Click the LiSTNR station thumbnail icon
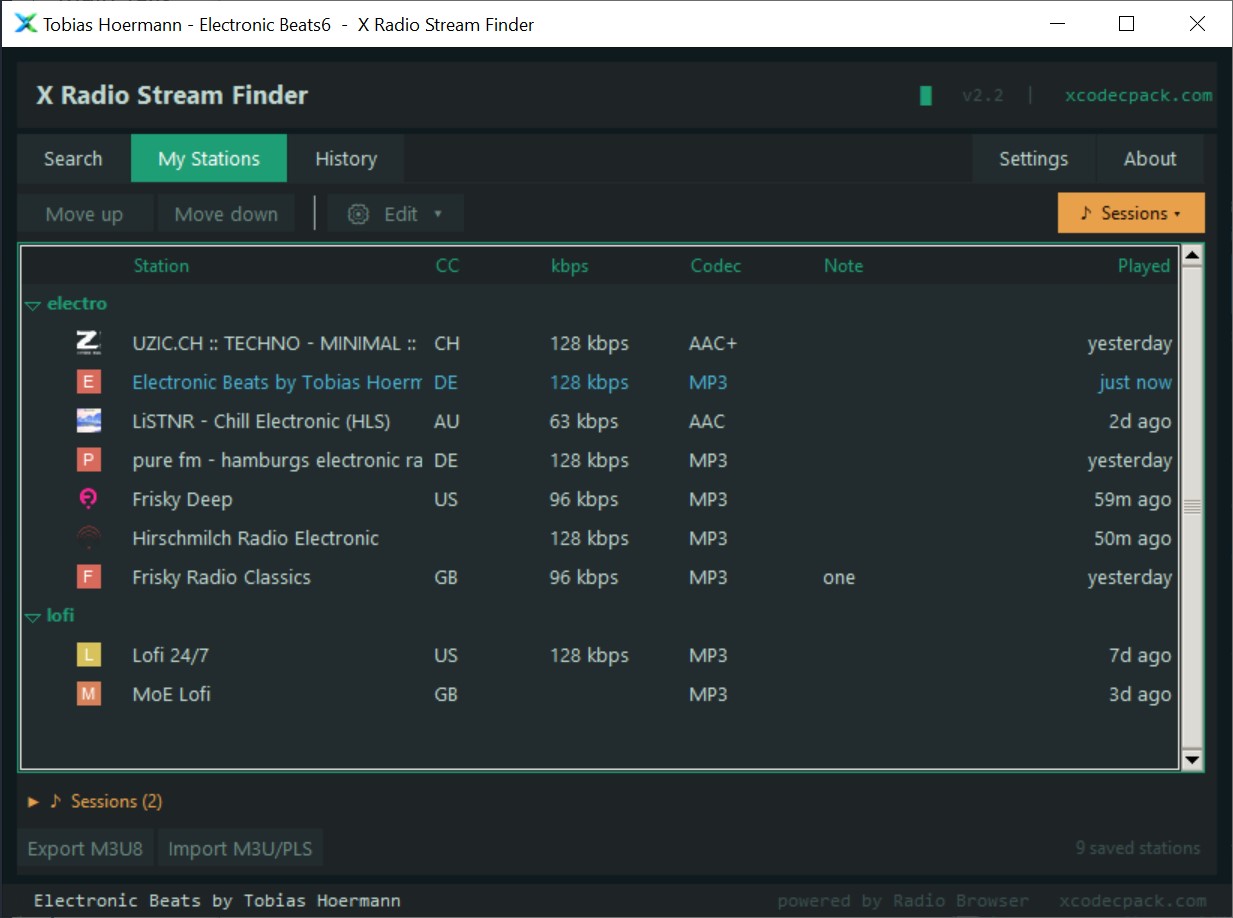Viewport: 1233px width, 918px height. click(89, 421)
